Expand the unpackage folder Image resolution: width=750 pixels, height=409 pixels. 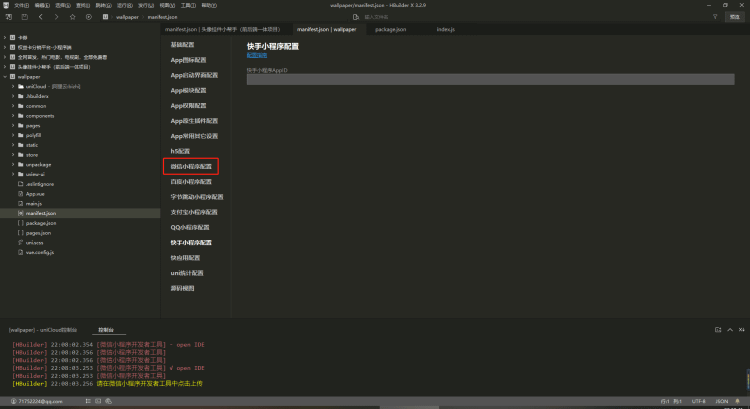pos(13,165)
